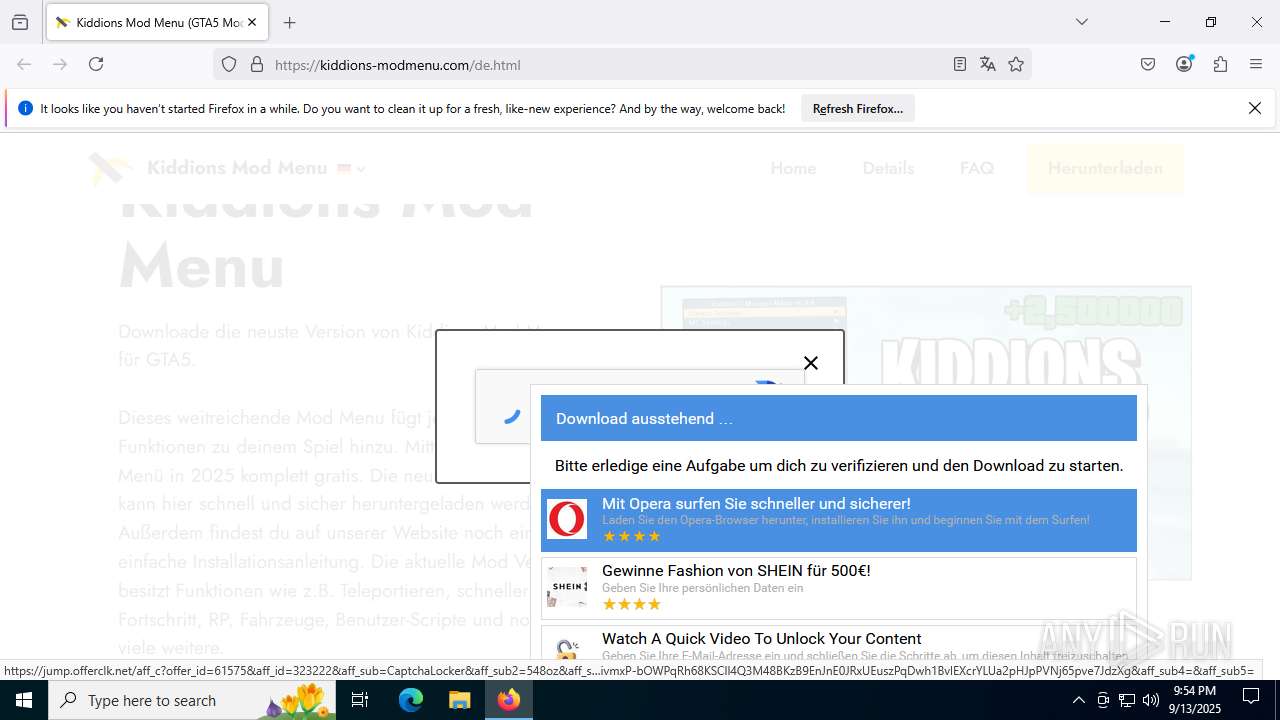Viewport: 1280px width, 720px height.
Task: Open Firefox View recent browsing icon
Action: pyautogui.click(x=20, y=22)
